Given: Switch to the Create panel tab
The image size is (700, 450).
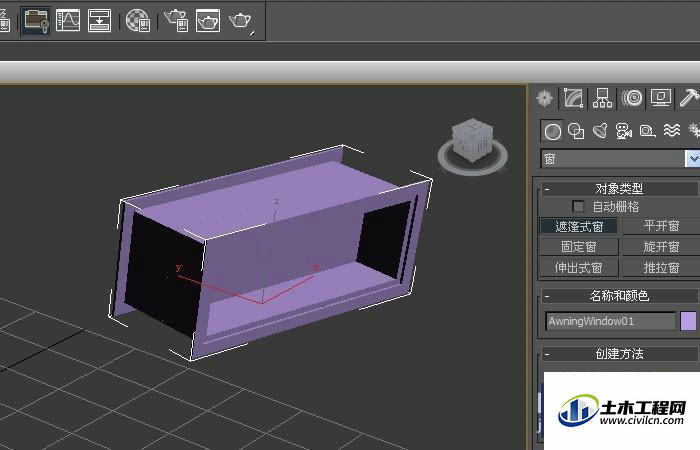Looking at the screenshot, I should (545, 98).
